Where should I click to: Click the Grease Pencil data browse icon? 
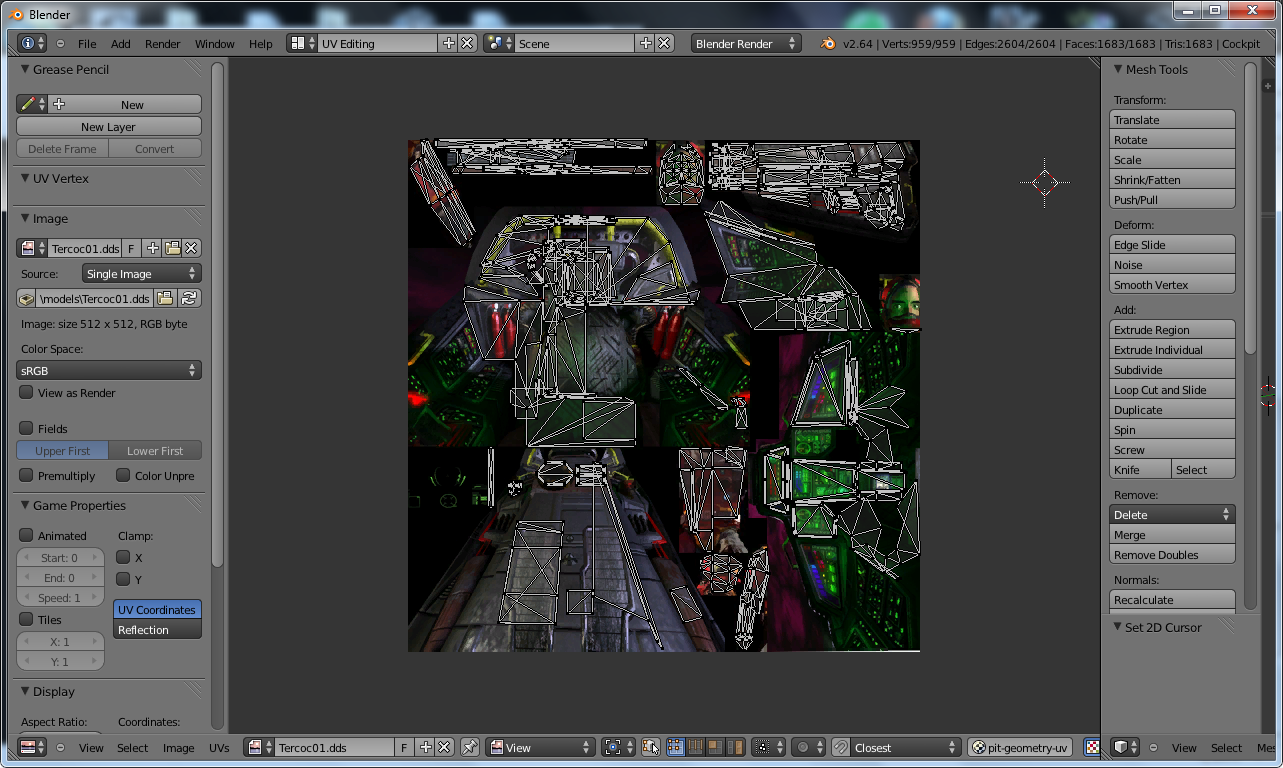(32, 104)
